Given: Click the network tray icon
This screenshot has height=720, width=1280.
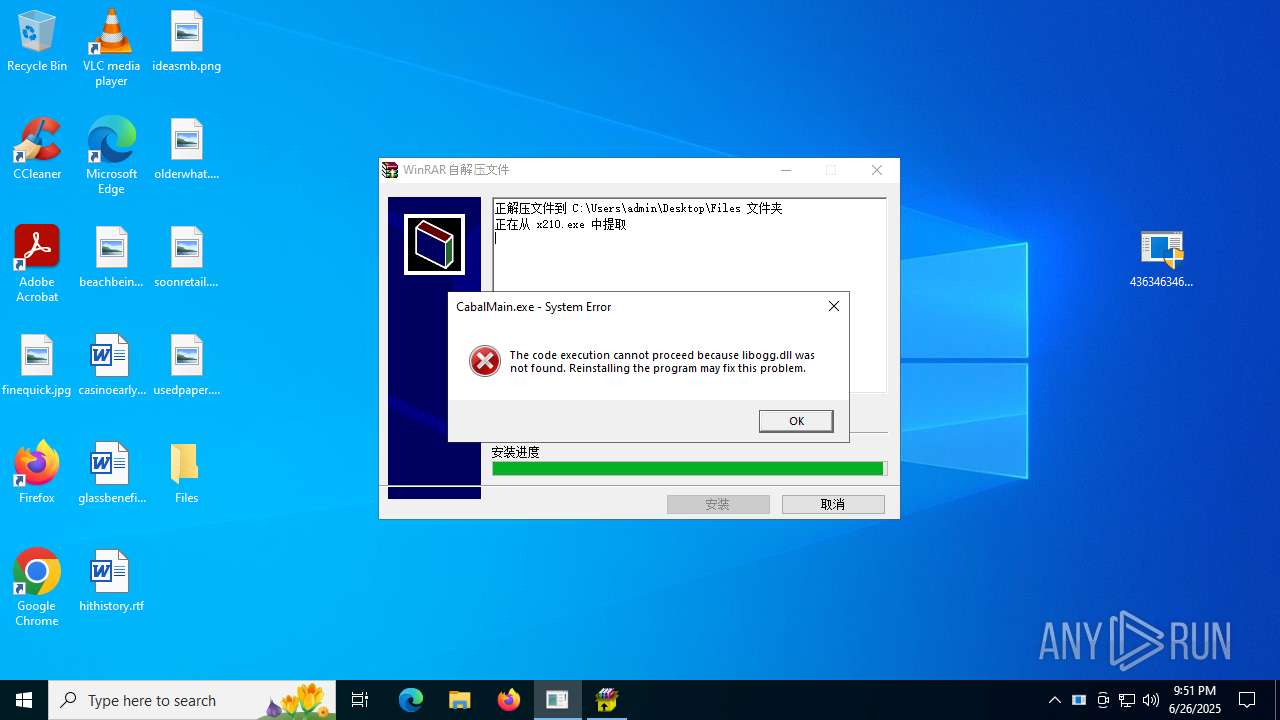Looking at the screenshot, I should [x=1127, y=700].
